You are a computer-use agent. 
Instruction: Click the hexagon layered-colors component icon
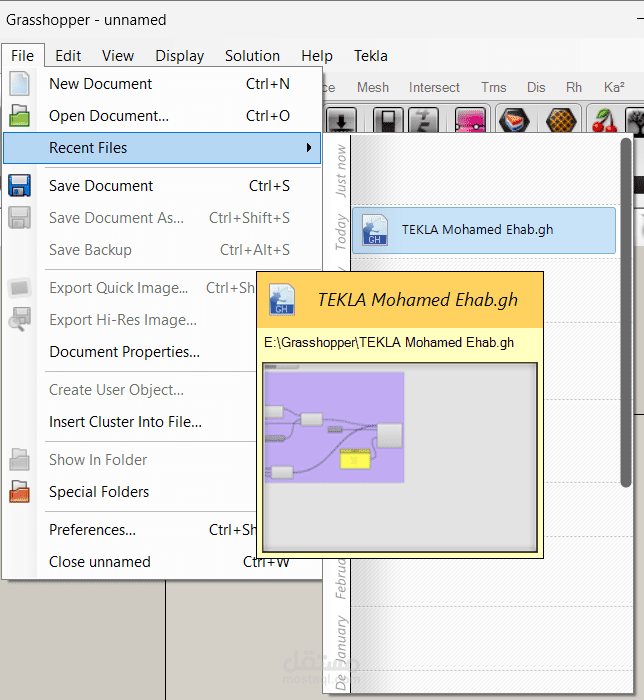point(514,120)
